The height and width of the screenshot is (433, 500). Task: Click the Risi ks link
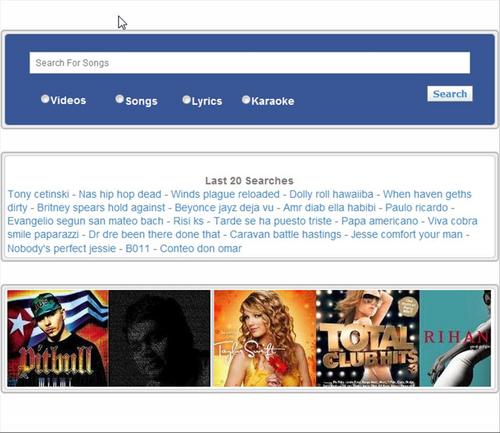pyautogui.click(x=188, y=221)
